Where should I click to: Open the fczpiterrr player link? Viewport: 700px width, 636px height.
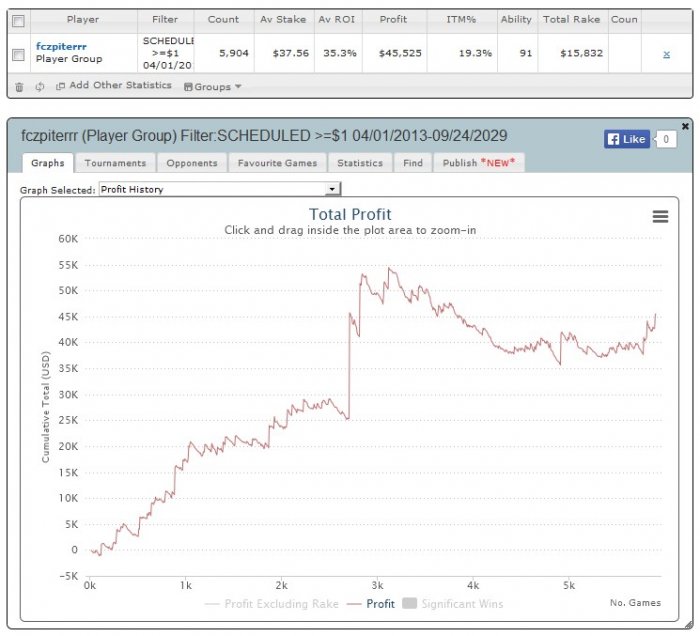tap(61, 46)
